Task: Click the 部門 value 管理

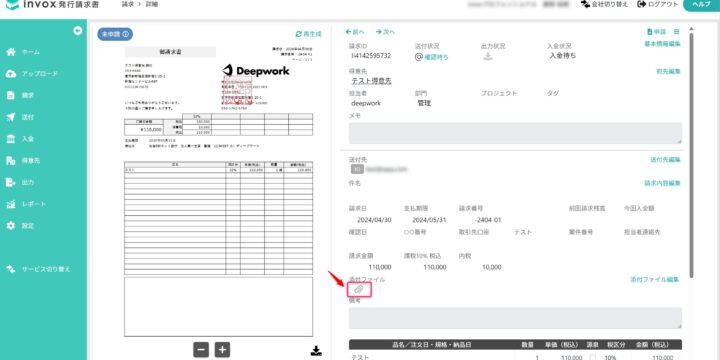Action: click(424, 103)
